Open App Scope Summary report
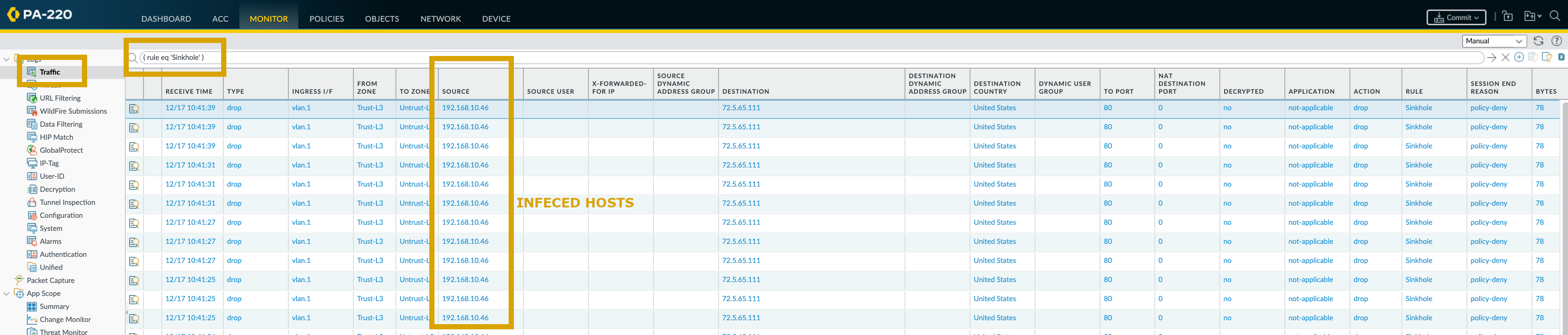 point(54,306)
